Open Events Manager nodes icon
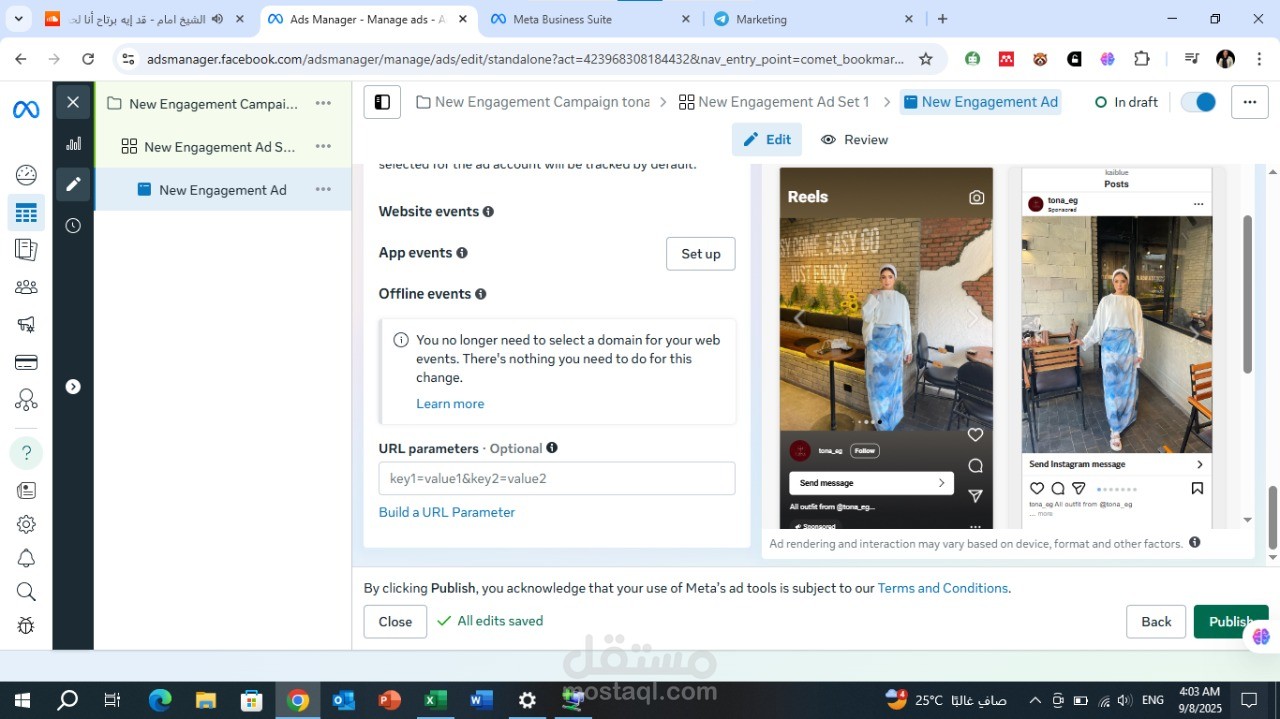This screenshot has height=719, width=1280. [x=26, y=400]
